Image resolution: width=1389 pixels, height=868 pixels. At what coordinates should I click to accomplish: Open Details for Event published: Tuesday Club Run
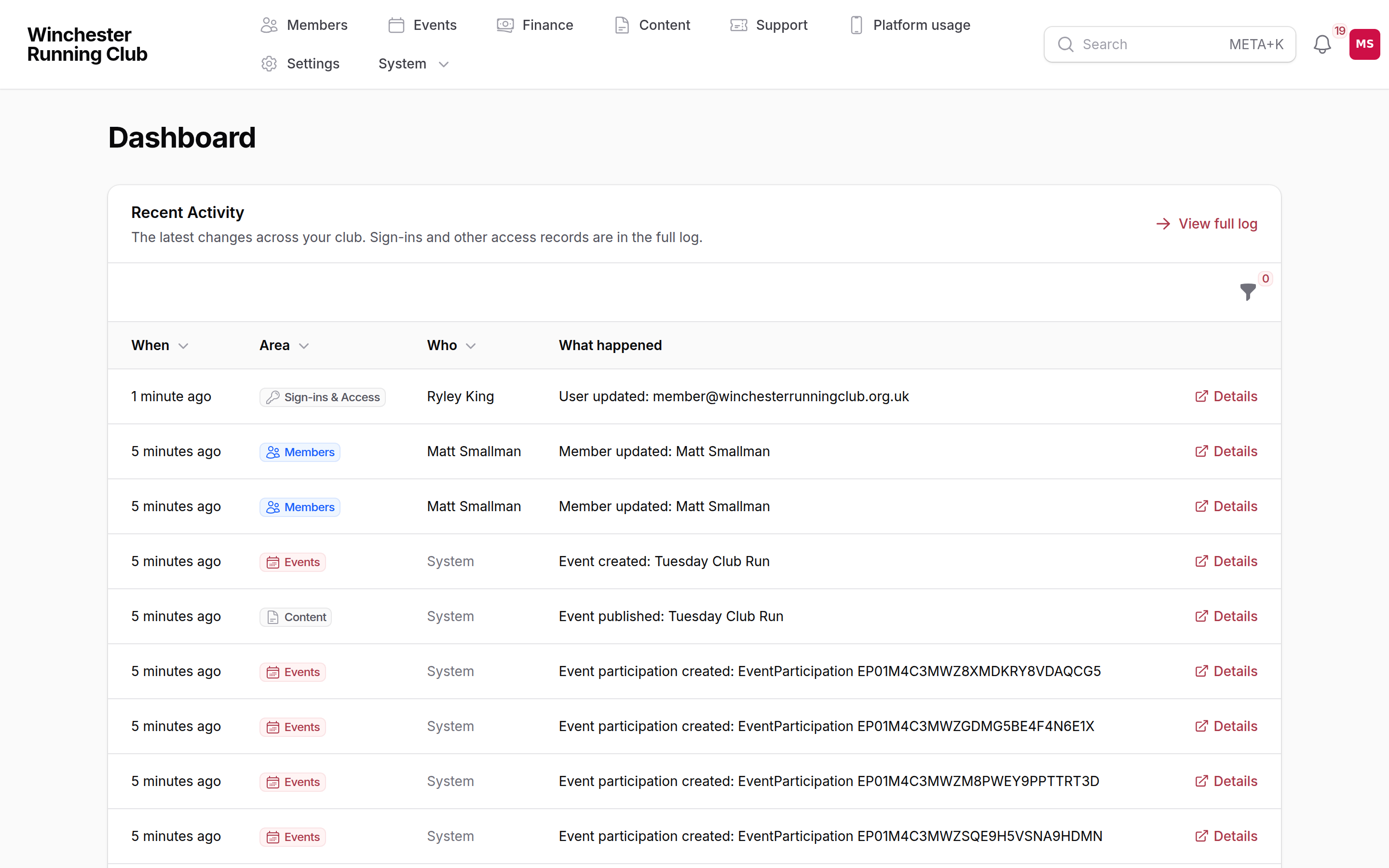pyautogui.click(x=1226, y=616)
